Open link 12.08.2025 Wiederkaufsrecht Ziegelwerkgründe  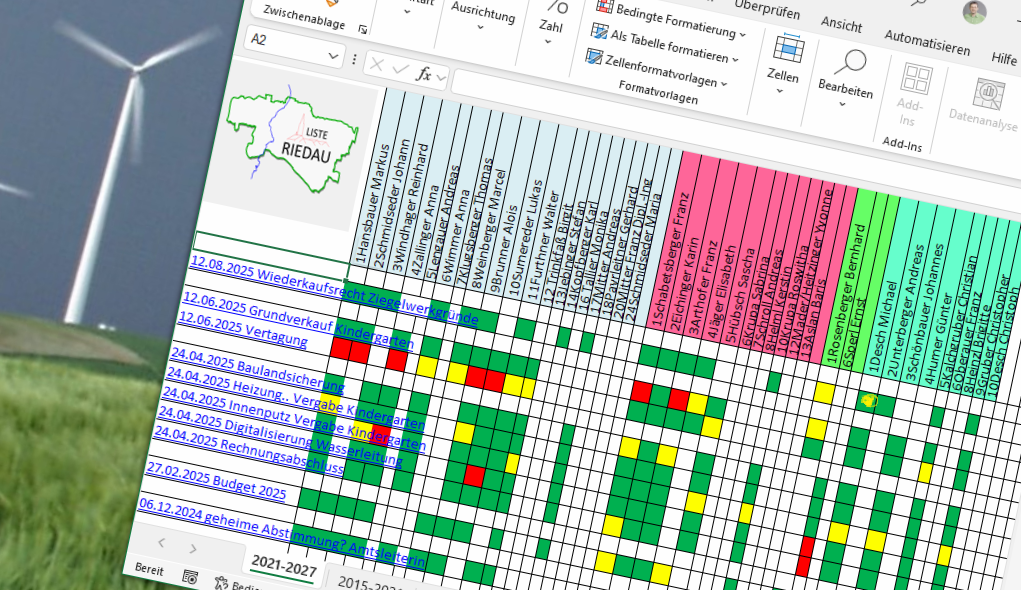coord(335,290)
